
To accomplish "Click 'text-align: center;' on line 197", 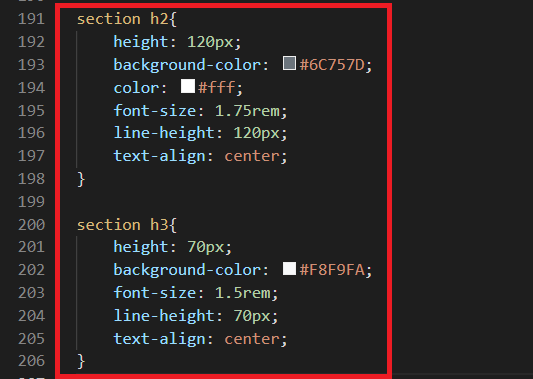I will [200, 156].
